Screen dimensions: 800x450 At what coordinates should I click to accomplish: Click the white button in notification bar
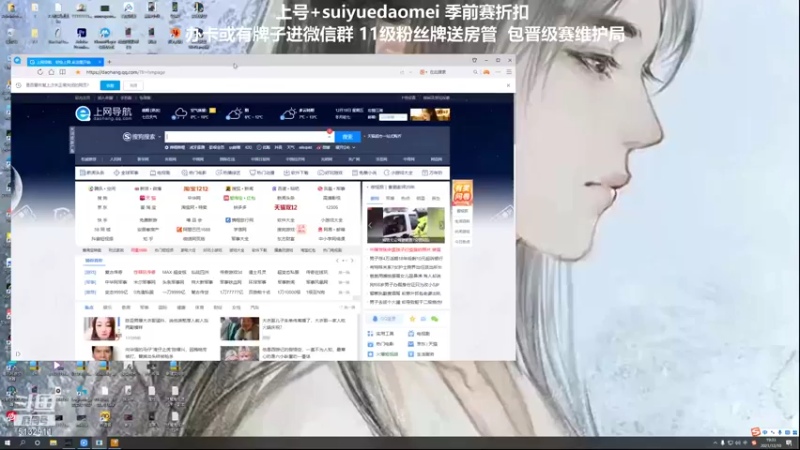[133, 85]
